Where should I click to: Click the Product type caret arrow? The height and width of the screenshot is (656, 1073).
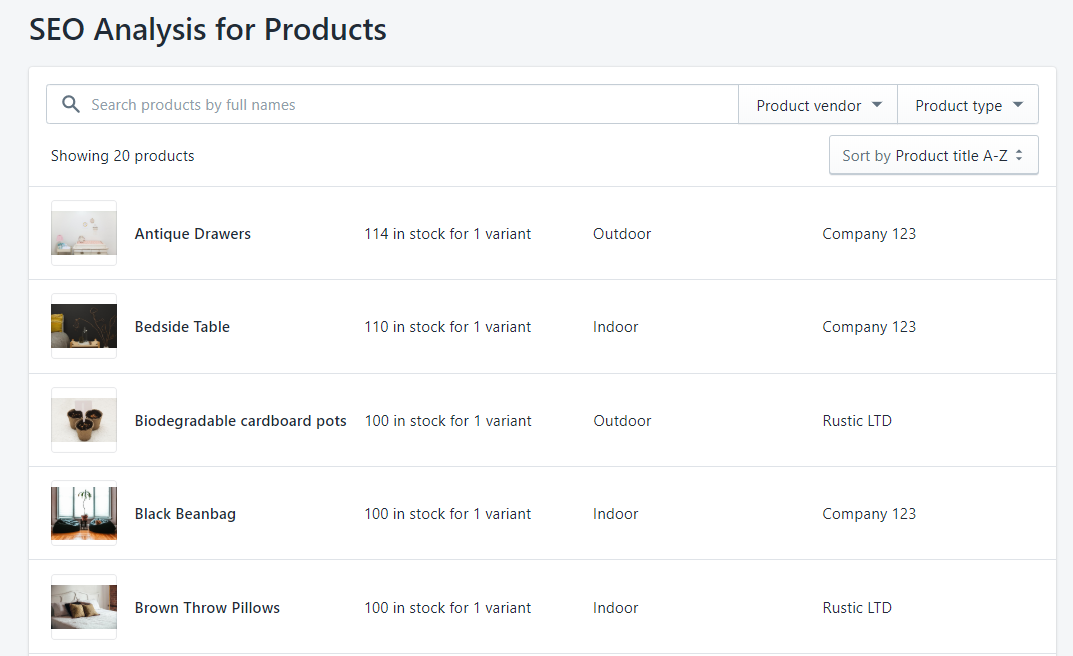click(x=1018, y=105)
